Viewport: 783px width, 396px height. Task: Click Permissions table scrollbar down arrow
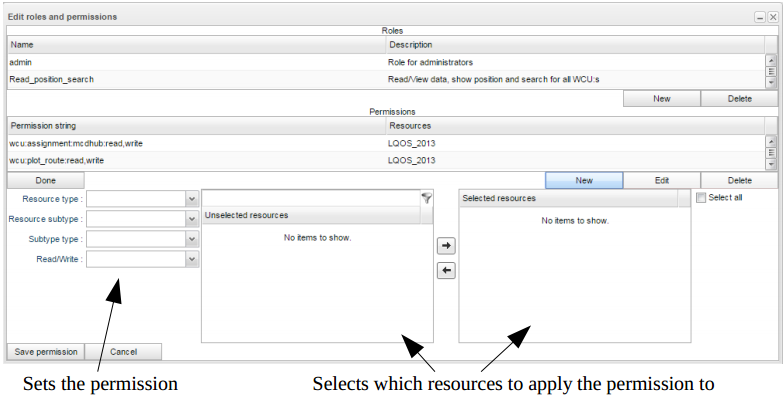pos(771,164)
